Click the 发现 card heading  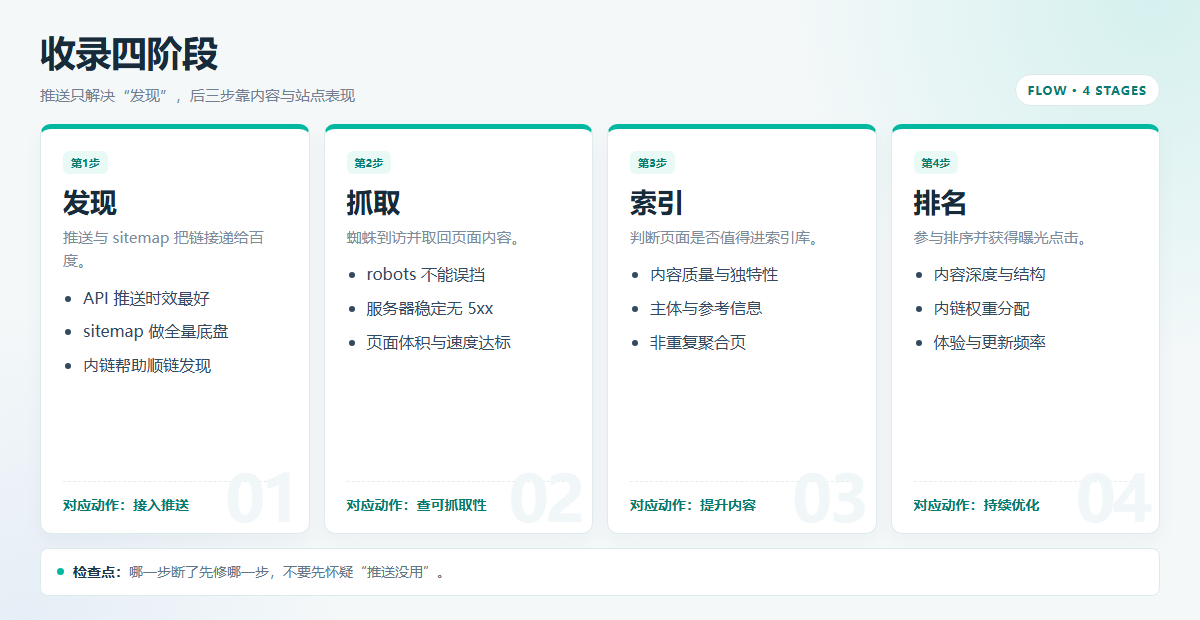pyautogui.click(x=90, y=203)
